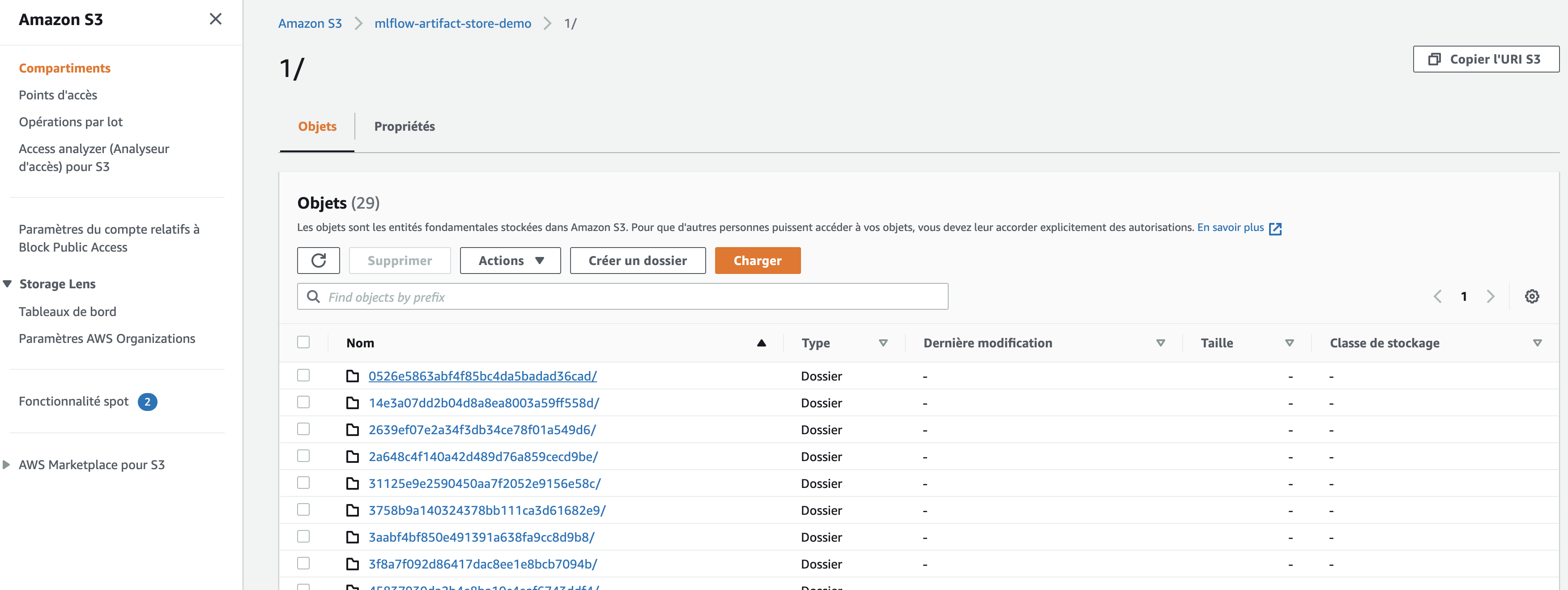
Task: Open mlflow-artifact-store-demo breadcrumb link
Action: click(x=452, y=23)
